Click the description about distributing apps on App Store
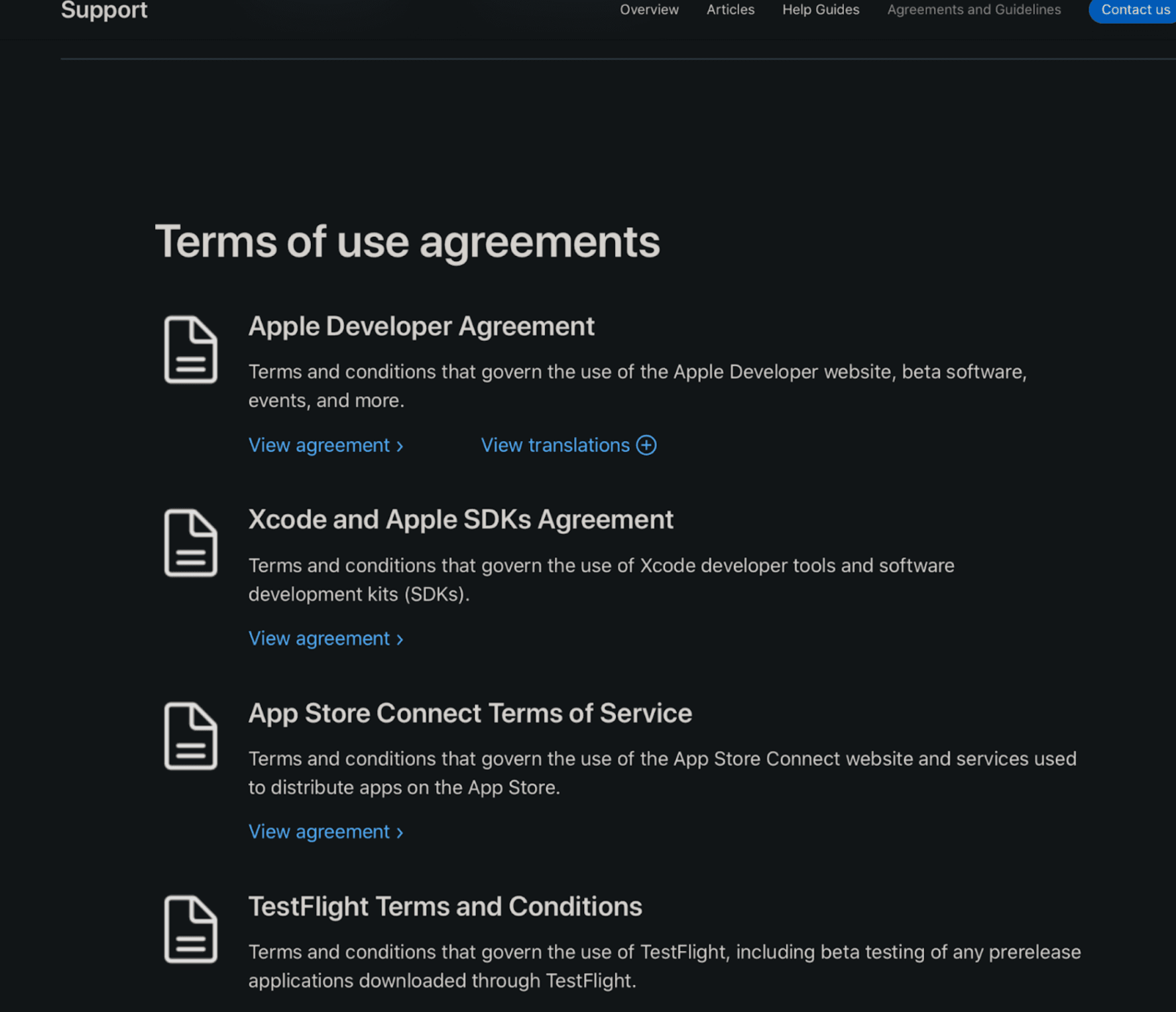The image size is (1176, 1012). [662, 773]
